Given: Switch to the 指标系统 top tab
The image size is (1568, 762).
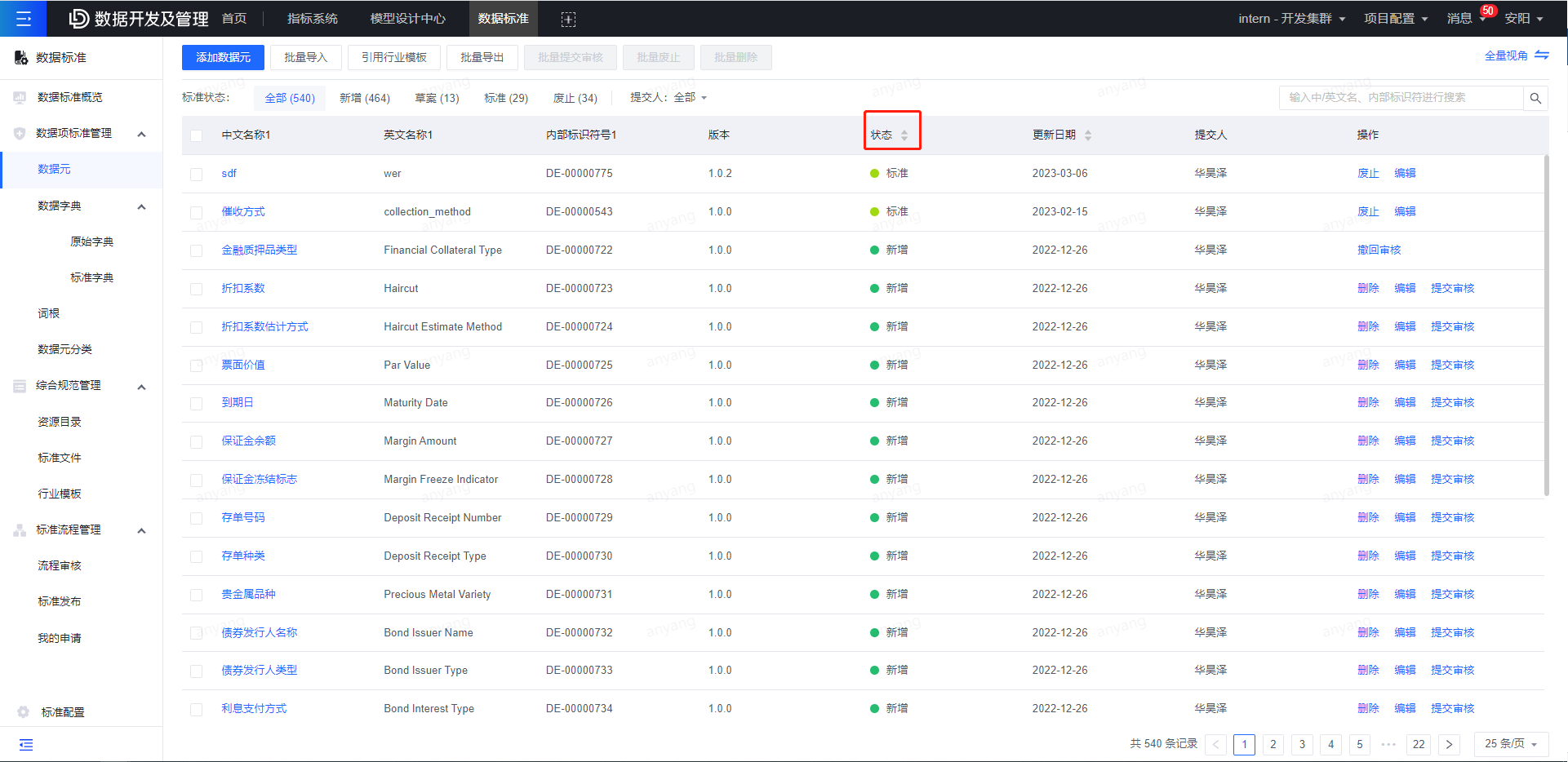Looking at the screenshot, I should coord(312,18).
